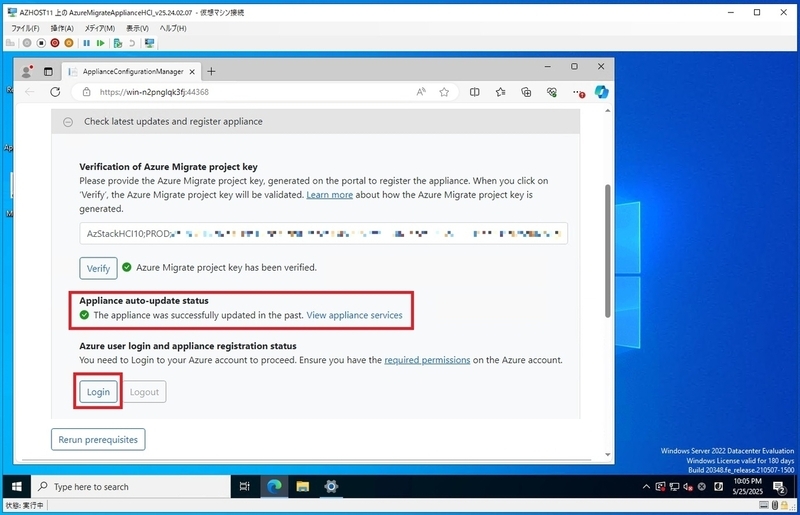Screen dimensions: 800x515
Task: Open File Explorer from the taskbar
Action: coord(303,487)
